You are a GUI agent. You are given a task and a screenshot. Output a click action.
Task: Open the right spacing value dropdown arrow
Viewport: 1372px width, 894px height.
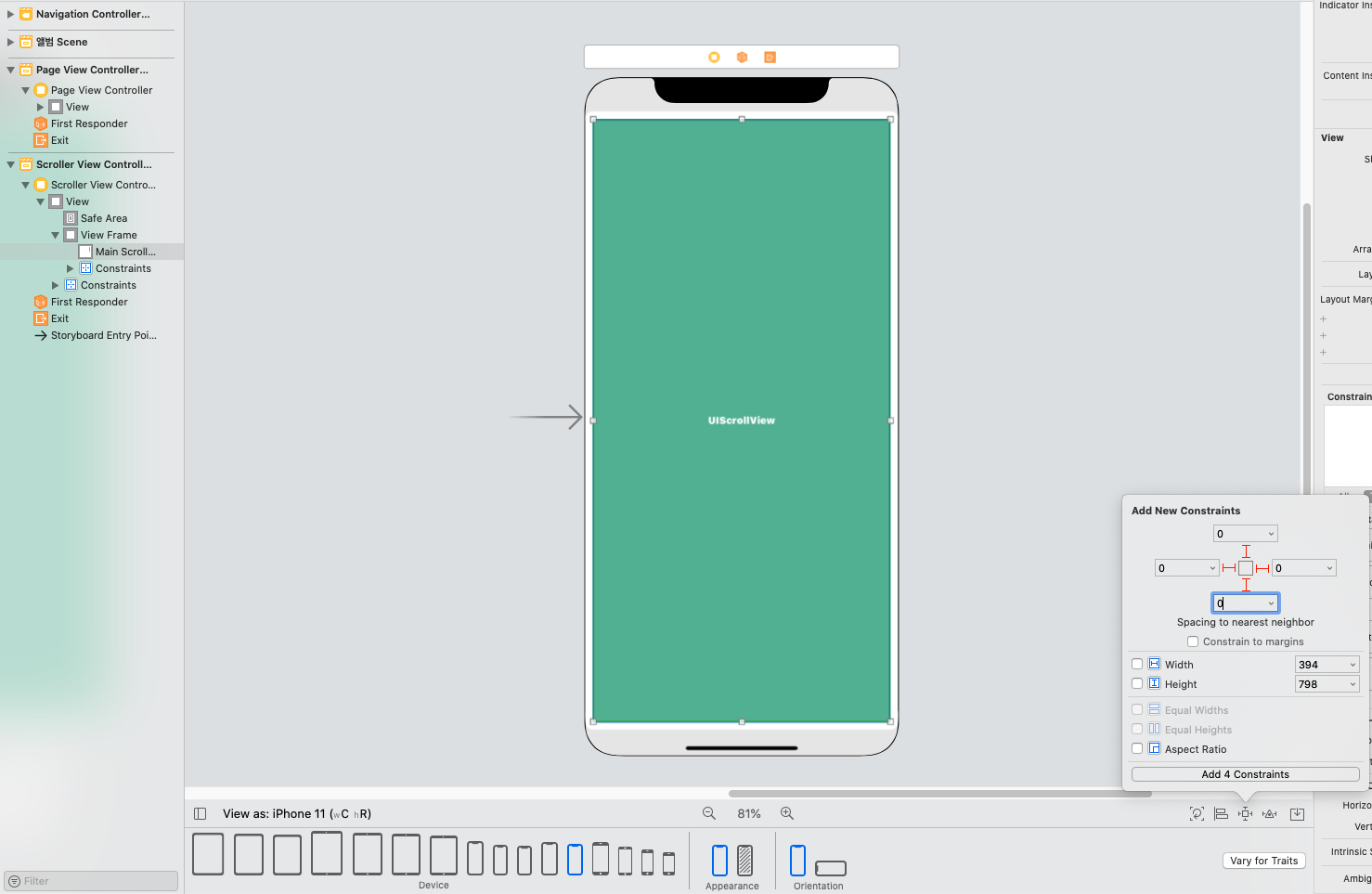tap(1329, 568)
